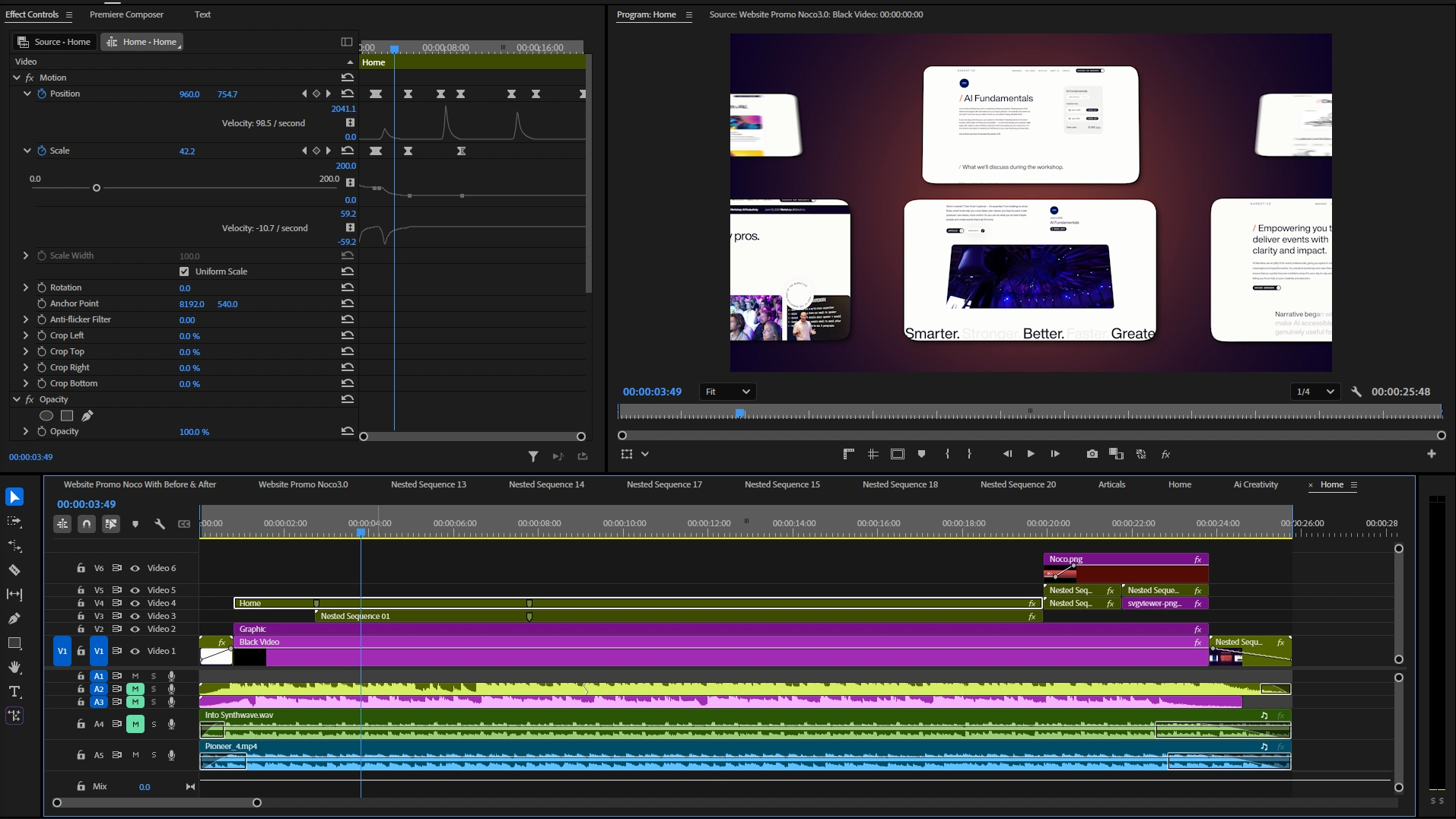Hide the Video 2 track with its eye icon
The width and height of the screenshot is (1456, 819).
click(135, 629)
